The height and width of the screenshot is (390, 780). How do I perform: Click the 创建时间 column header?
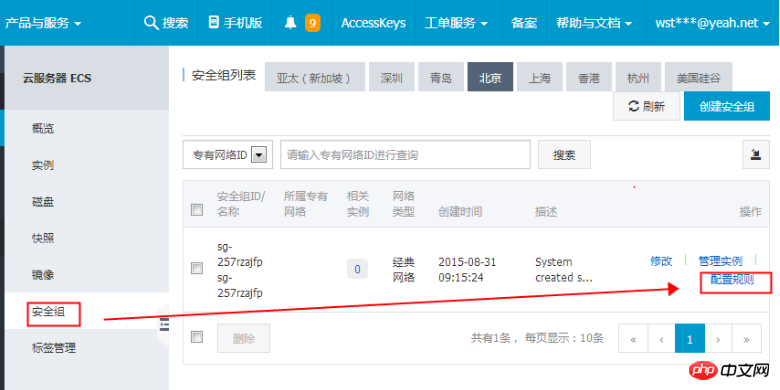[460, 212]
